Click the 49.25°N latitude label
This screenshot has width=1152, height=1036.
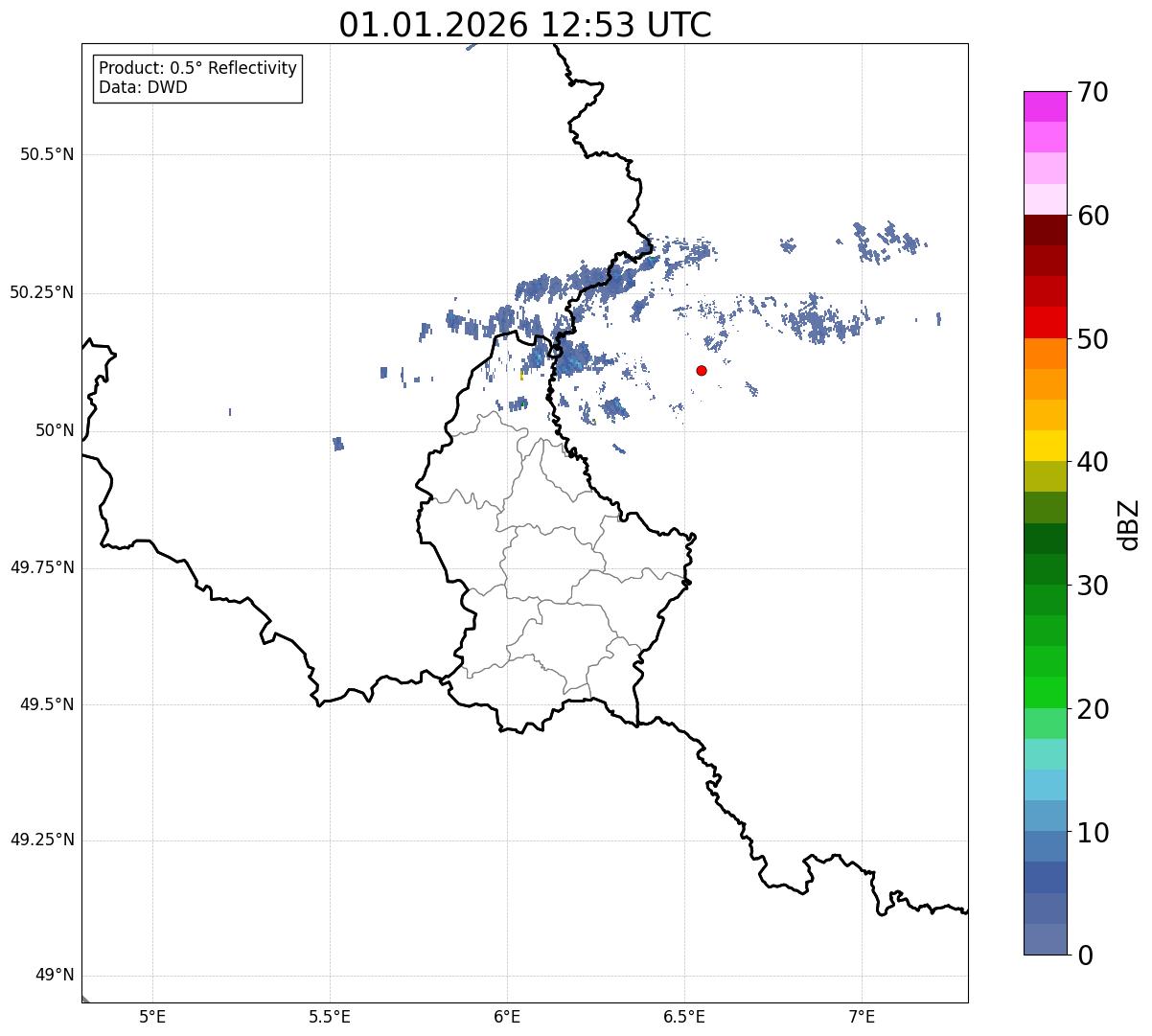(41, 840)
